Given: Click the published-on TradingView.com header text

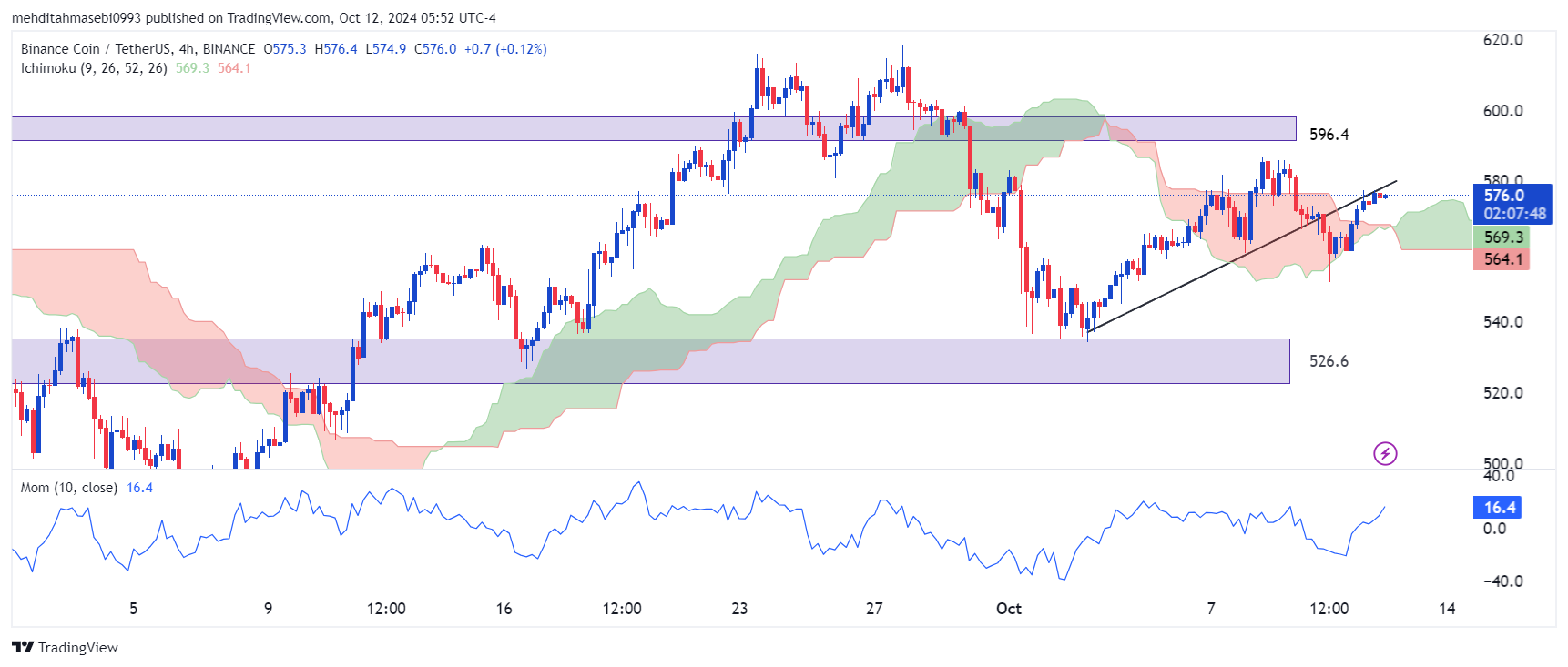Looking at the screenshot, I should point(254,17).
